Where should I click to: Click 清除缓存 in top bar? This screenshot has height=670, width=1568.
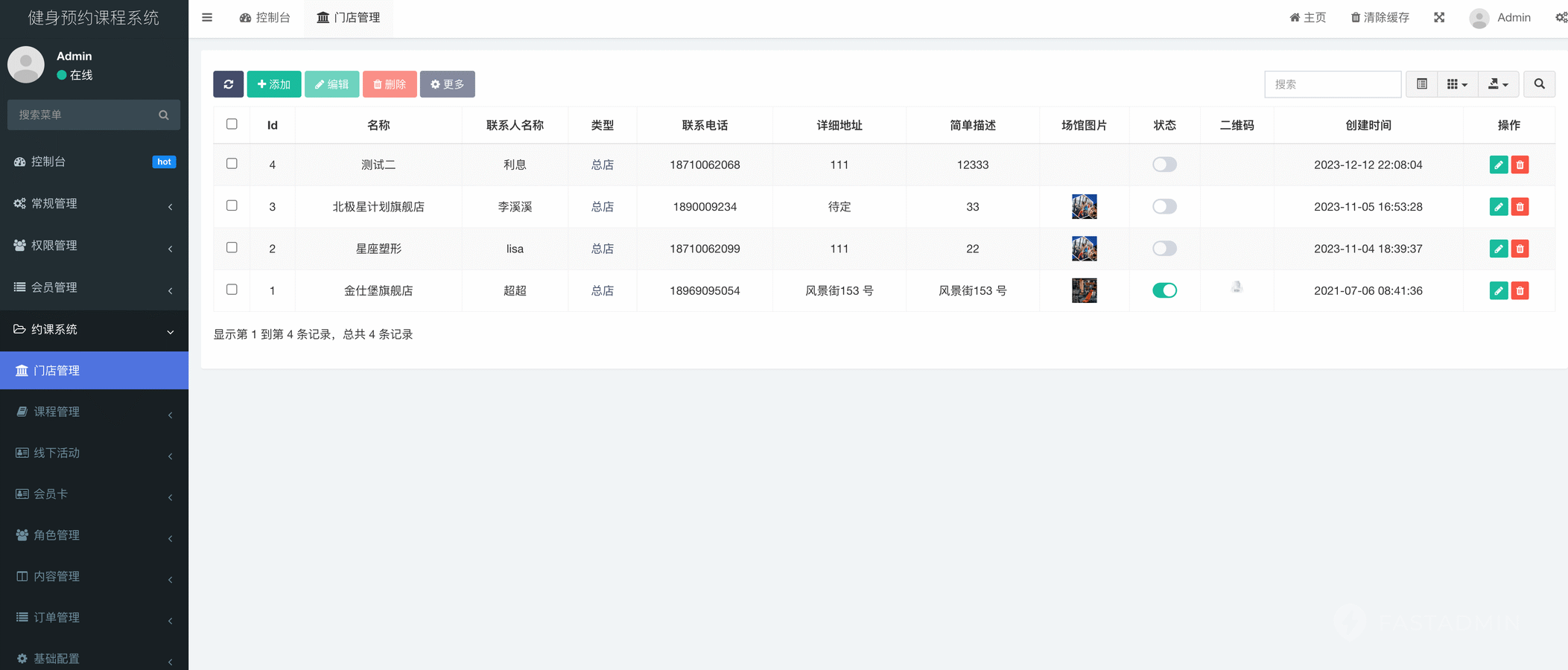pyautogui.click(x=1380, y=17)
